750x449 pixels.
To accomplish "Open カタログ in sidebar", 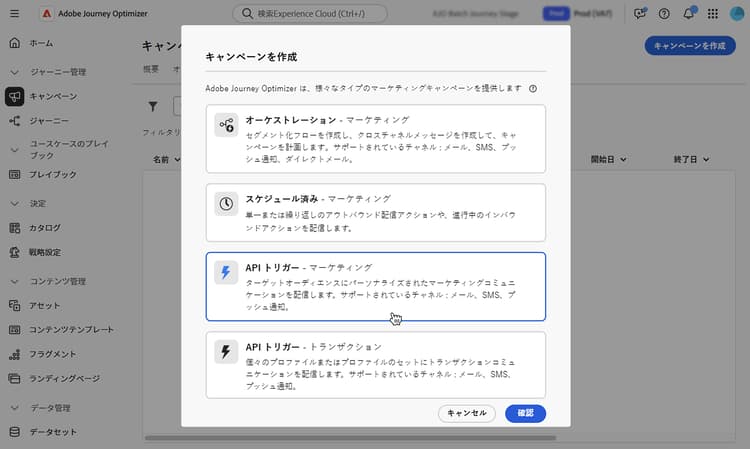I will (x=45, y=228).
